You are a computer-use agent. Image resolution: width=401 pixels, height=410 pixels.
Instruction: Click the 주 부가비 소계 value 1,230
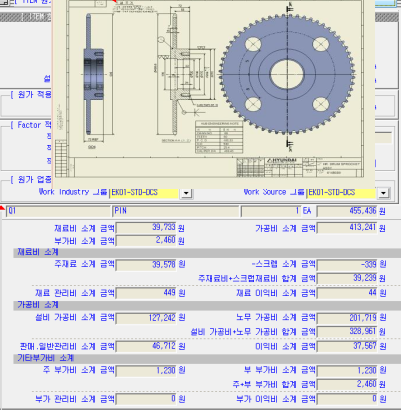(x=146, y=371)
